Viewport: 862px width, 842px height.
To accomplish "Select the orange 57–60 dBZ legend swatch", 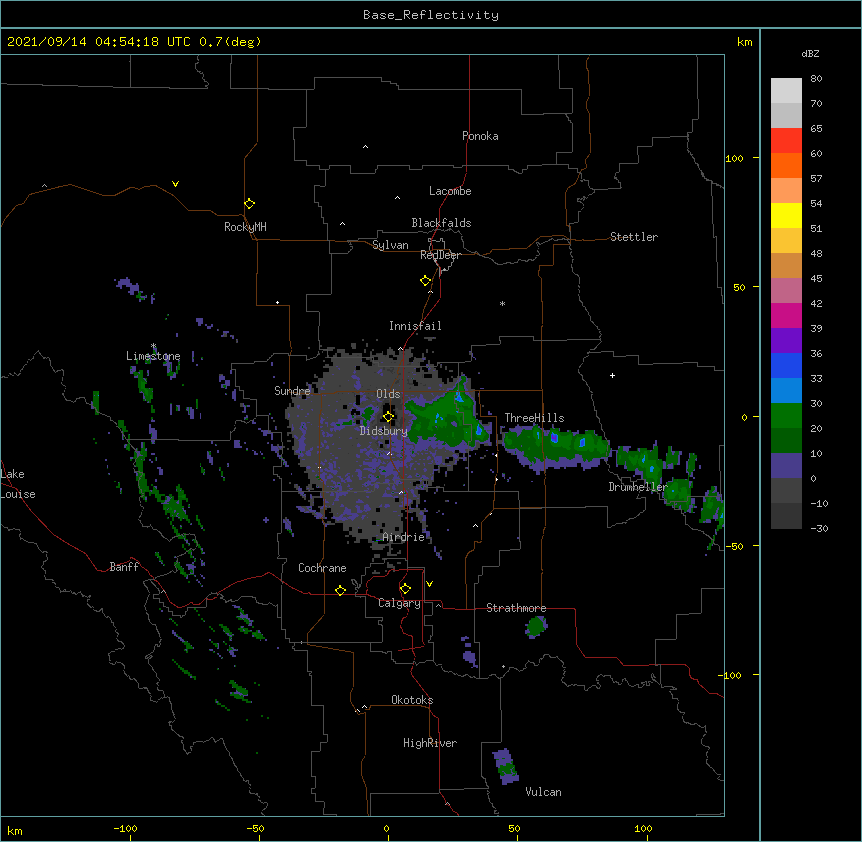I will (x=786, y=165).
